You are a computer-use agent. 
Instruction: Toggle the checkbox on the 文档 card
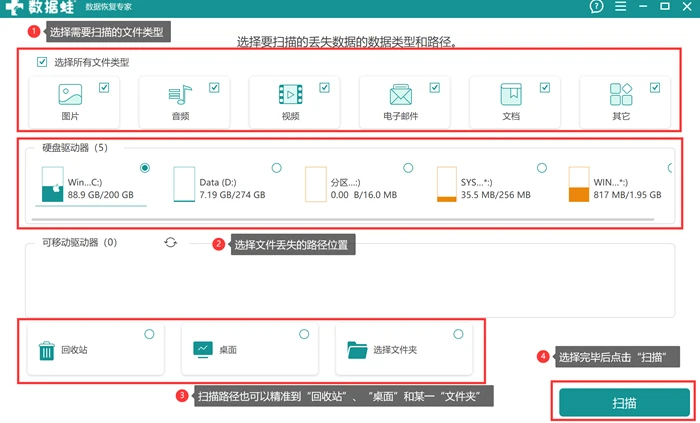545,87
